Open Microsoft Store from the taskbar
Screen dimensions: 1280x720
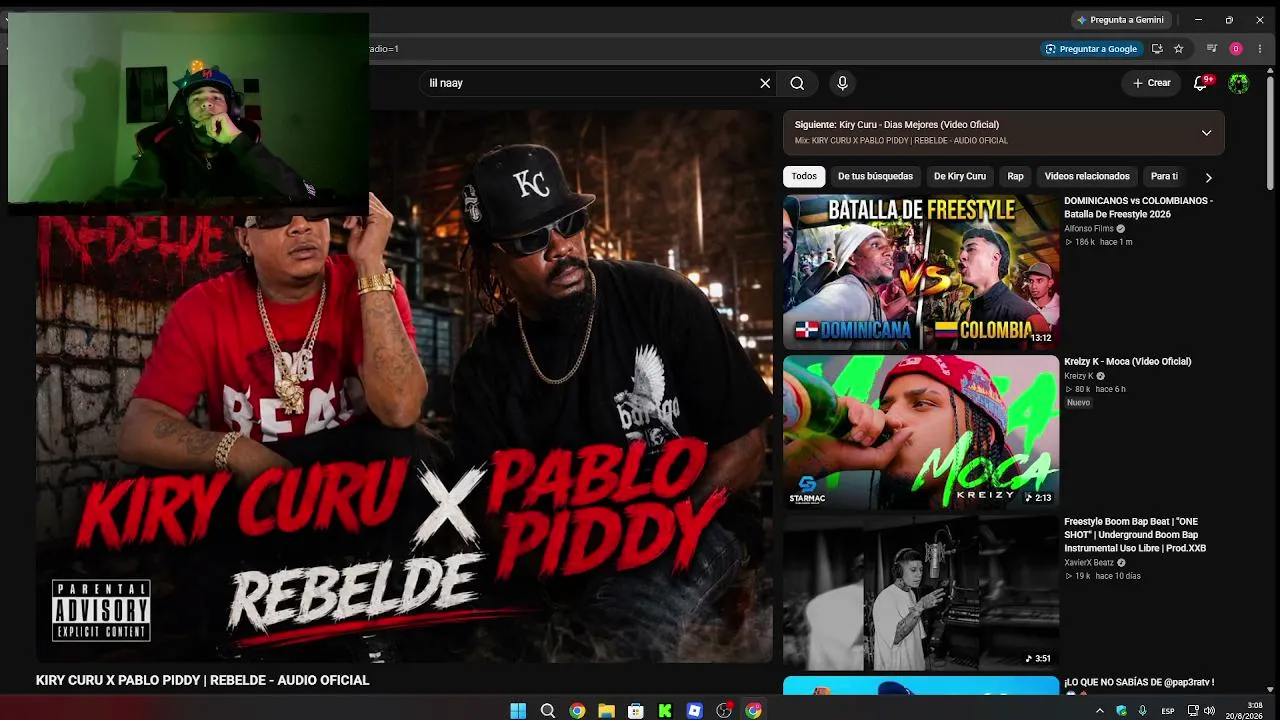click(x=635, y=711)
